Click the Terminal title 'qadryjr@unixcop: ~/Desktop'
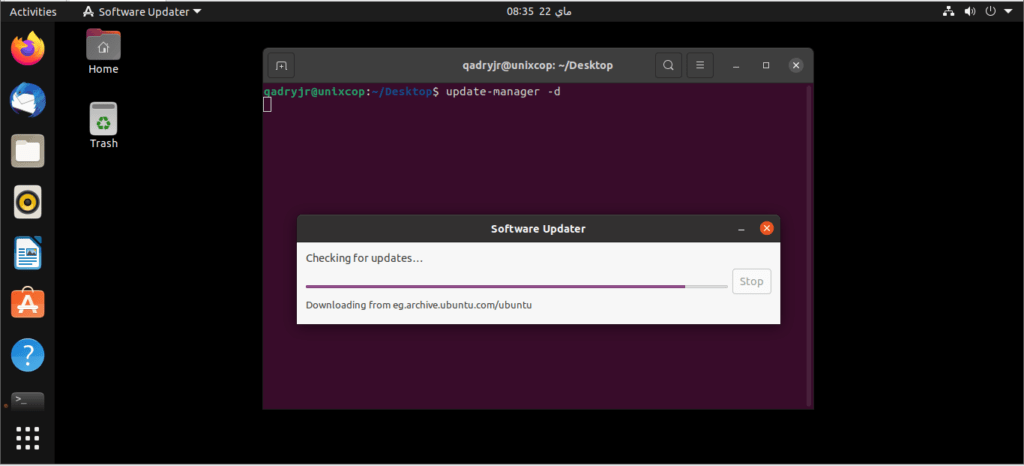Screen dimensions: 1024x466 coord(537,65)
